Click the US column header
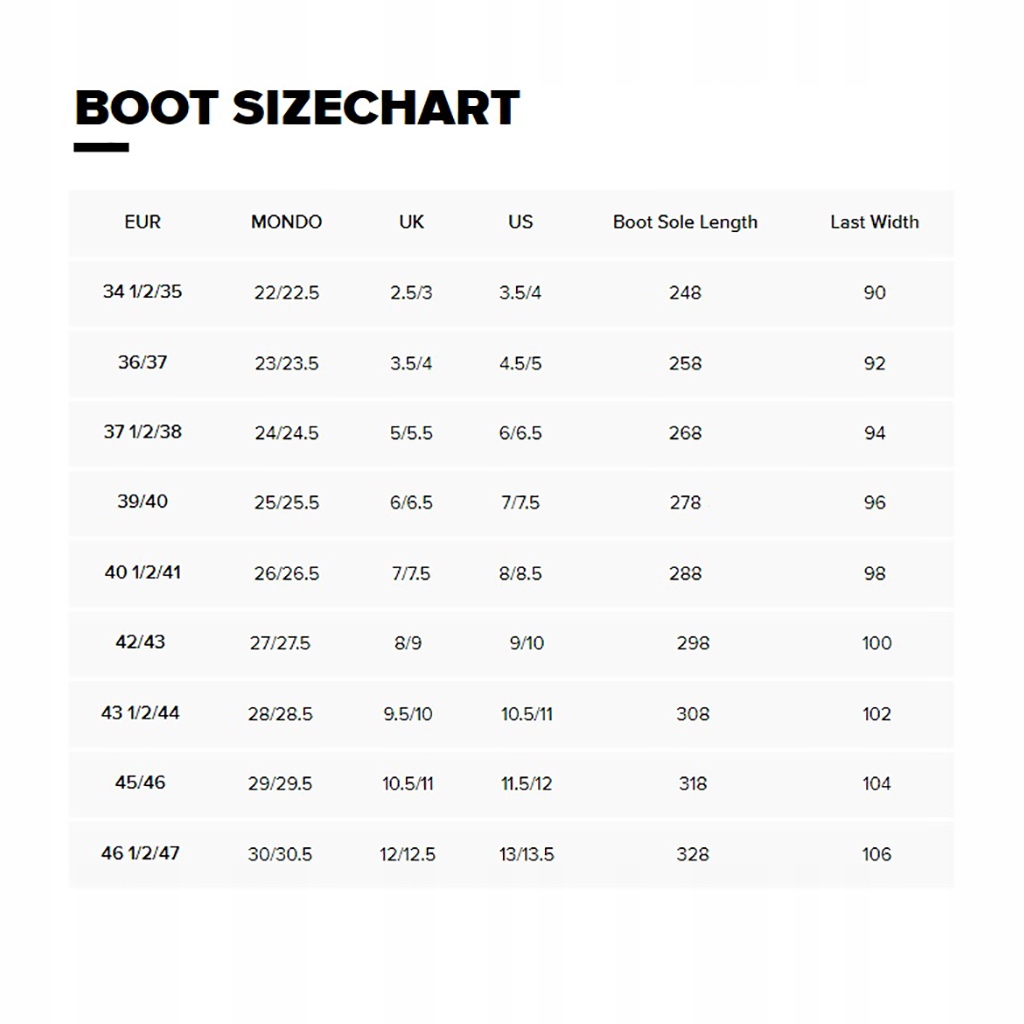Screen dimensions: 1024x1024 (520, 222)
